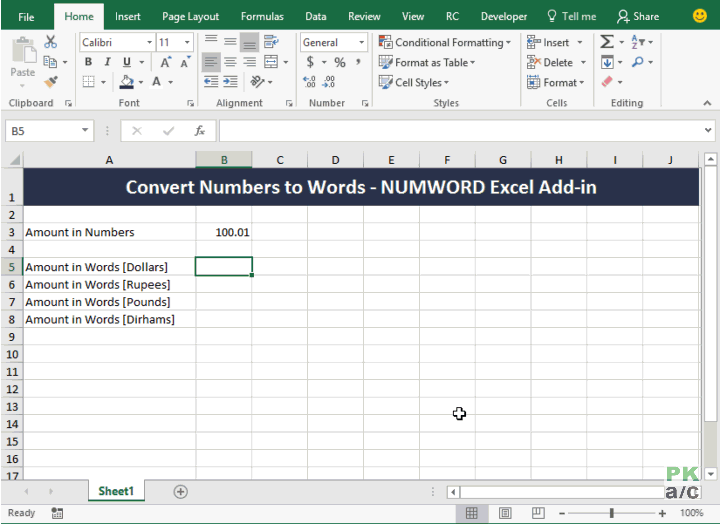Click the Cut scissors icon
720x524 pixels.
51,42
